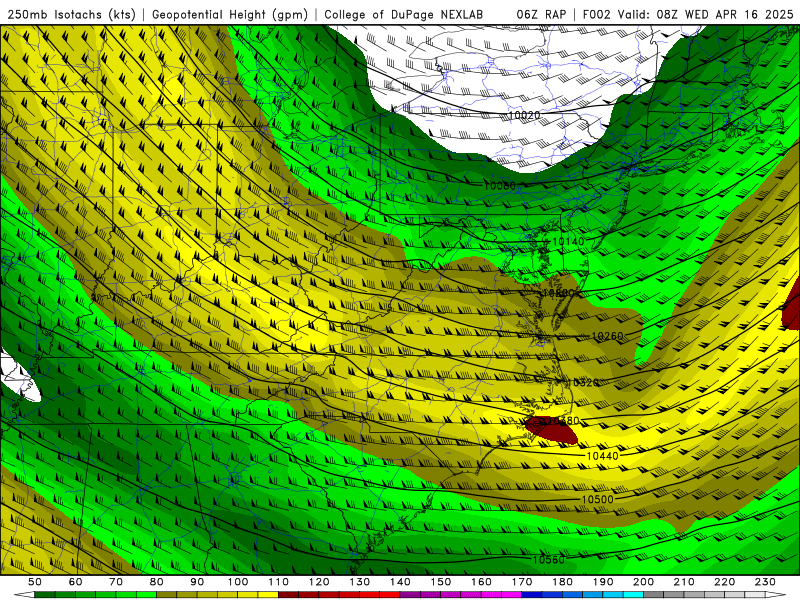Viewport: 800px width, 600px height.
Task: Click the 50 value on the color scale
Action: click(x=35, y=582)
